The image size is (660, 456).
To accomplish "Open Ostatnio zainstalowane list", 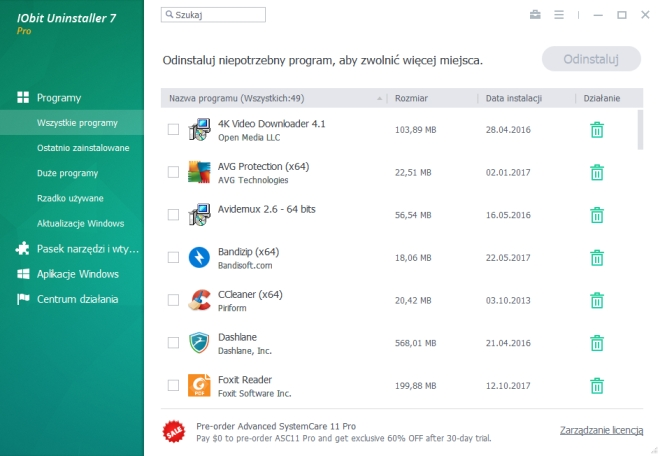I will coord(83,148).
